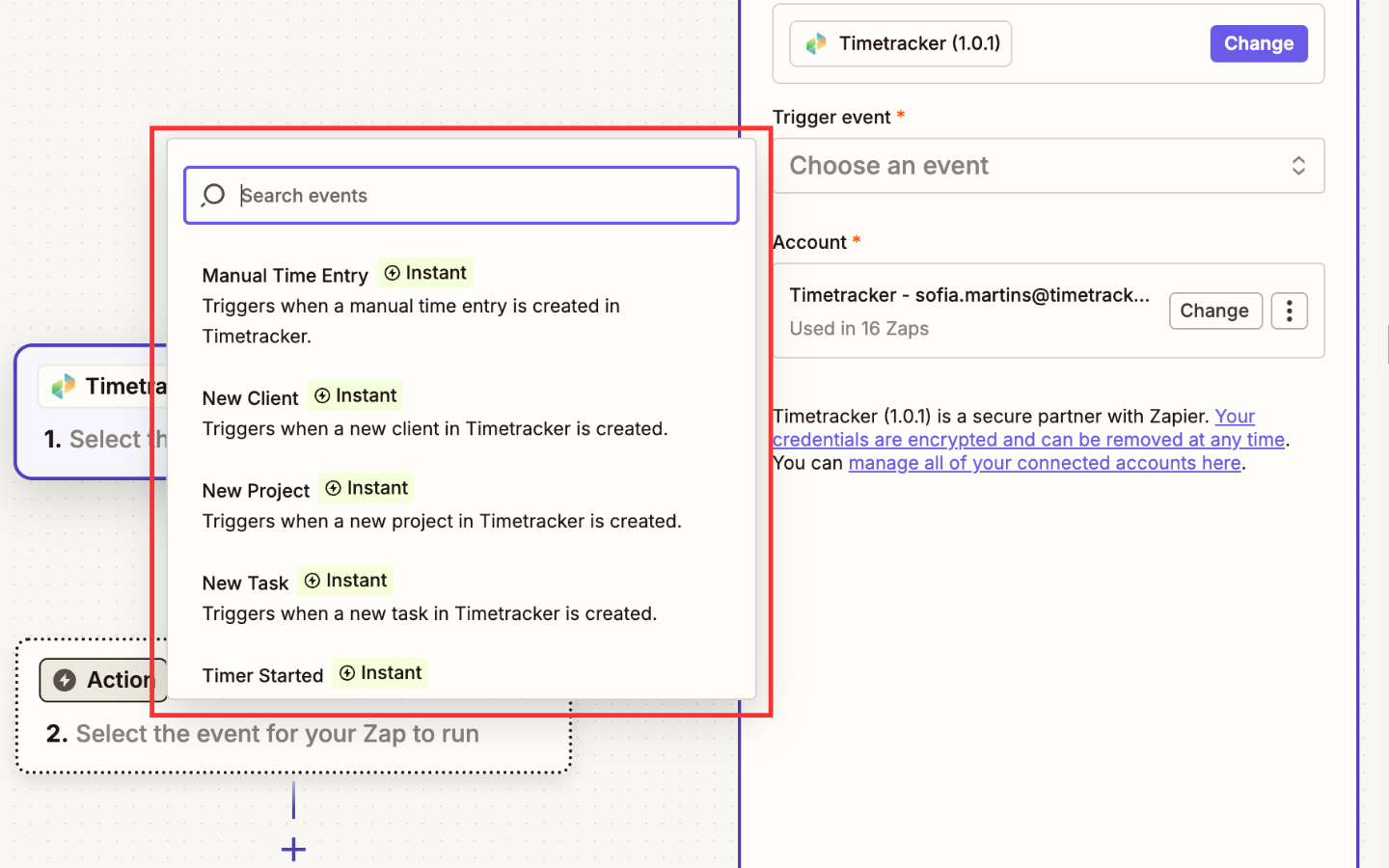
Task: Choose Manual Time Entry from the list
Action: (x=285, y=275)
